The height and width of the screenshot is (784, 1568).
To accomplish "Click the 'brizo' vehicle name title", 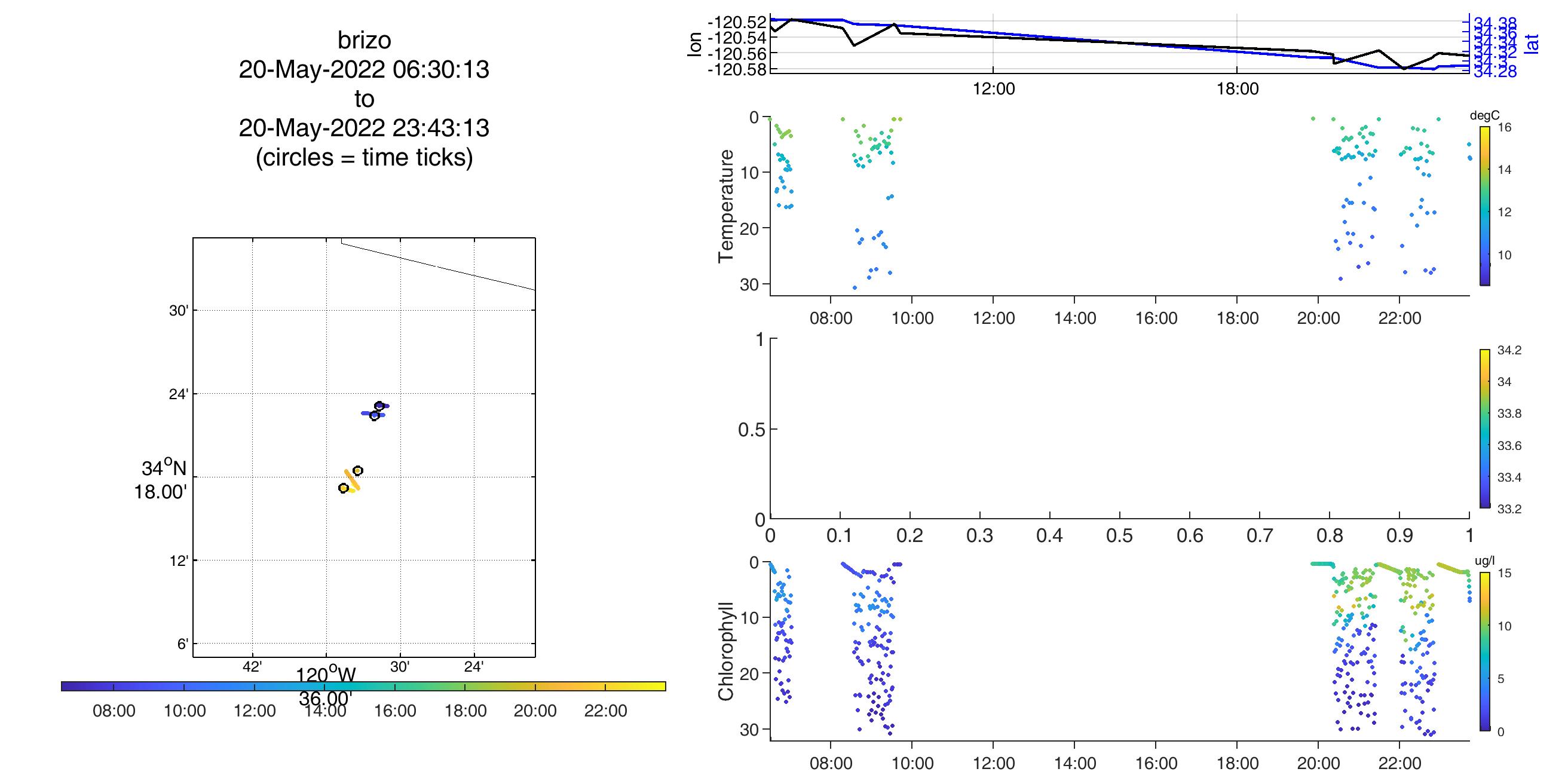I will 364,40.
